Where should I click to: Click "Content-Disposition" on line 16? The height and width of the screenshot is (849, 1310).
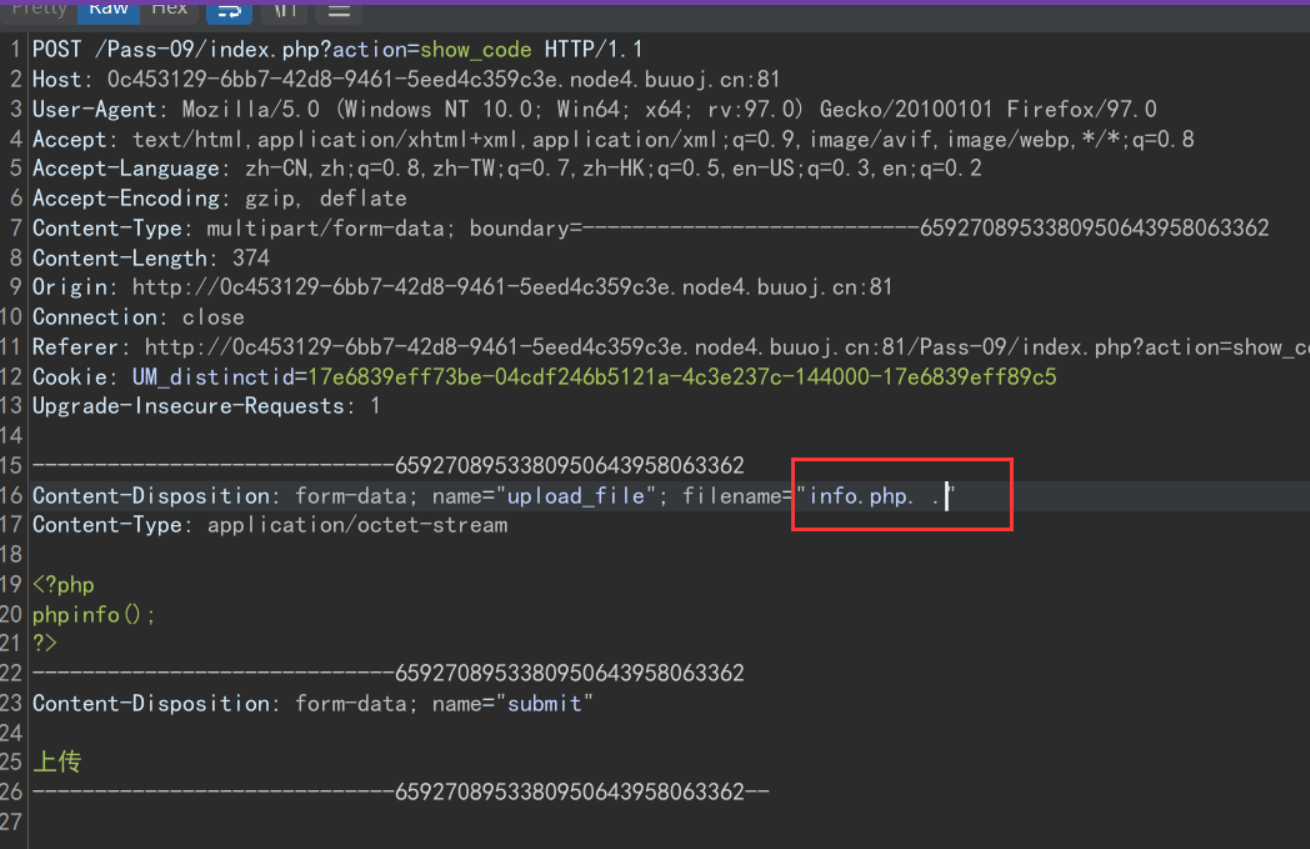pyautogui.click(x=151, y=496)
